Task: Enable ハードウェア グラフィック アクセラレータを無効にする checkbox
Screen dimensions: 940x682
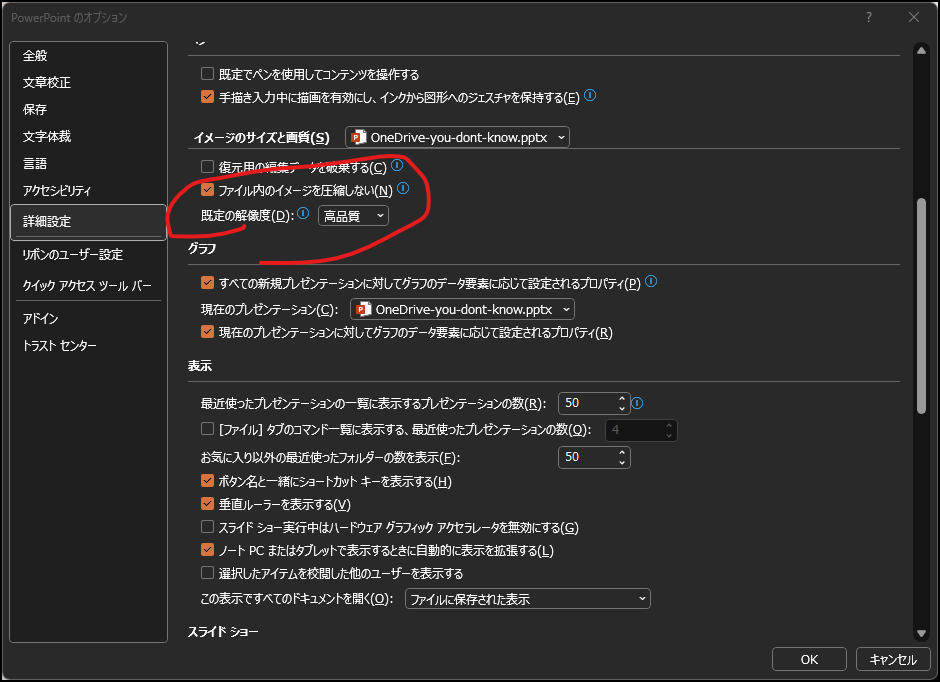Action: tap(207, 527)
